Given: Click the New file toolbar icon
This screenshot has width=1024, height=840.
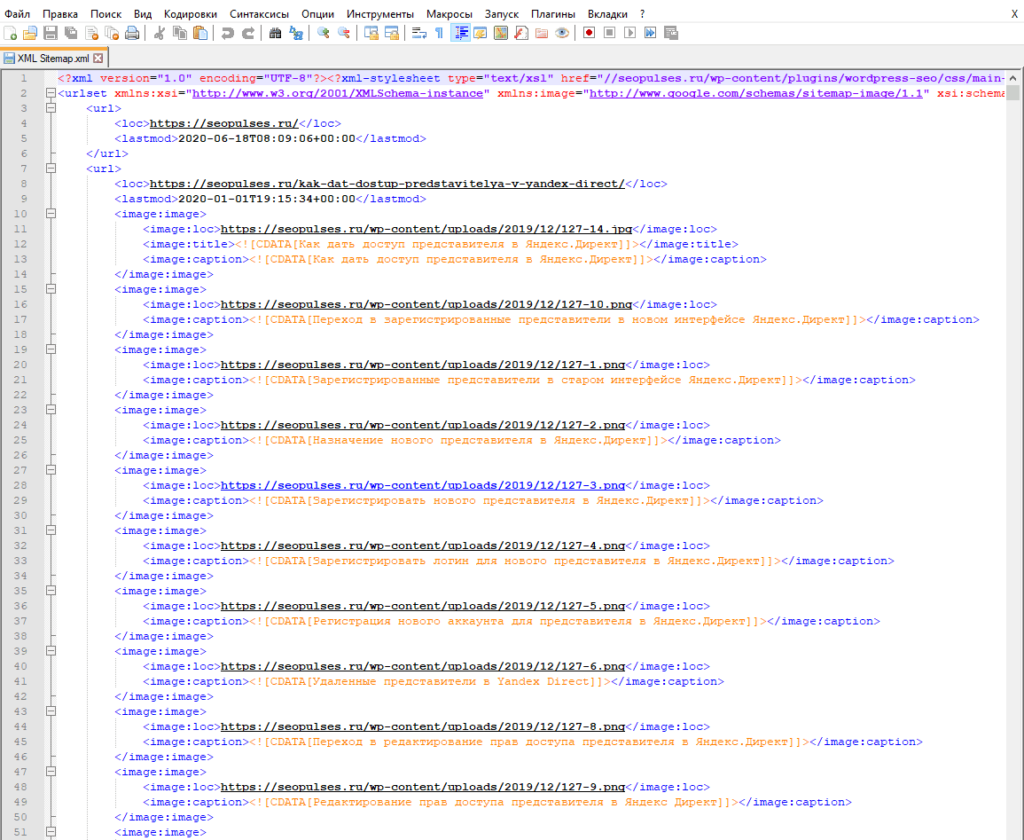Looking at the screenshot, I should pos(11,33).
